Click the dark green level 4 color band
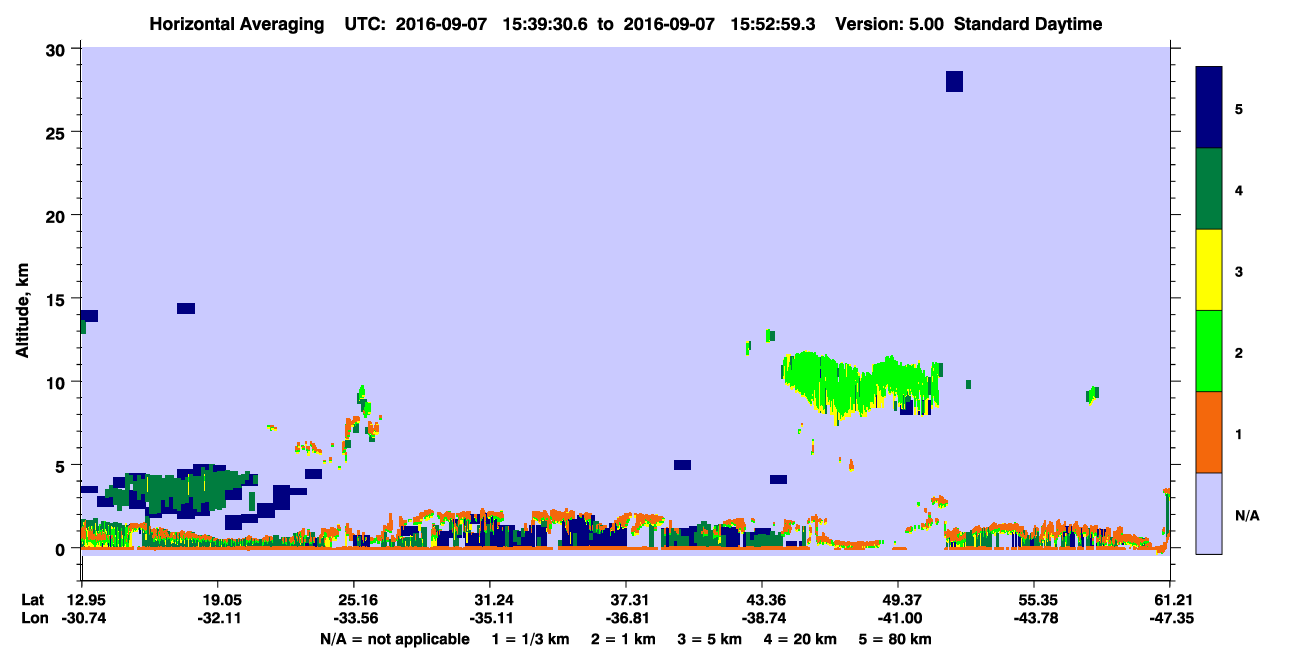This screenshot has width=1300, height=667. coord(1209,189)
